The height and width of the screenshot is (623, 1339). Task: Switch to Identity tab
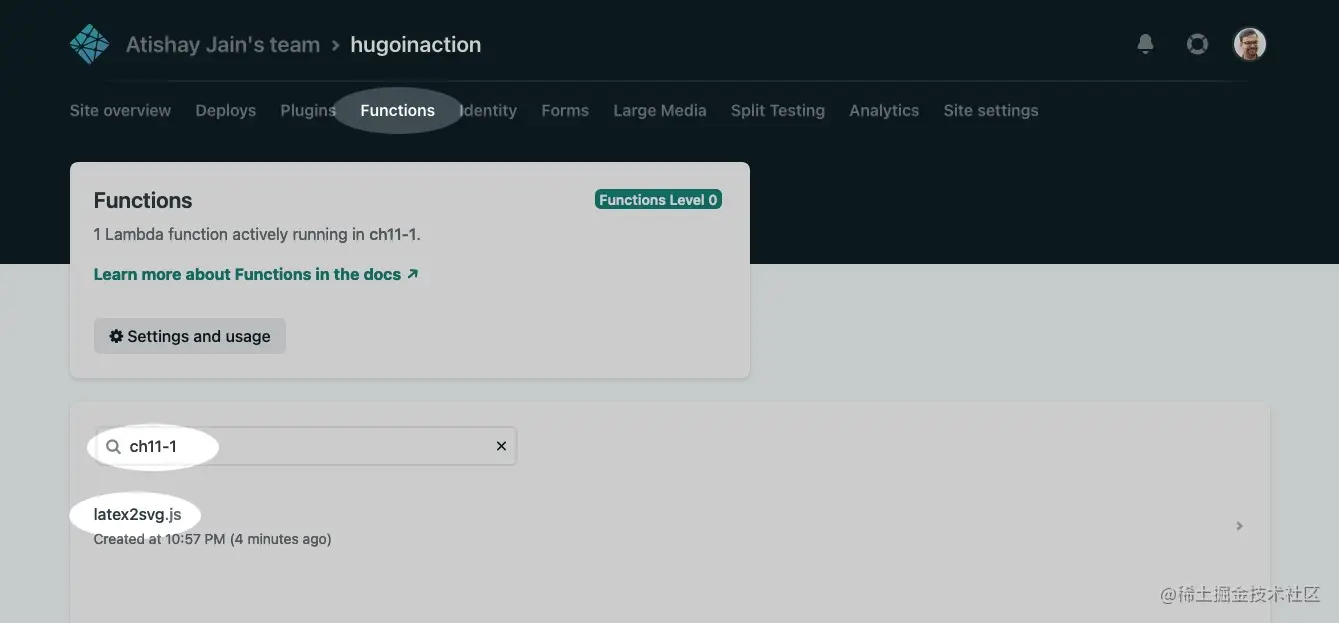click(x=488, y=110)
